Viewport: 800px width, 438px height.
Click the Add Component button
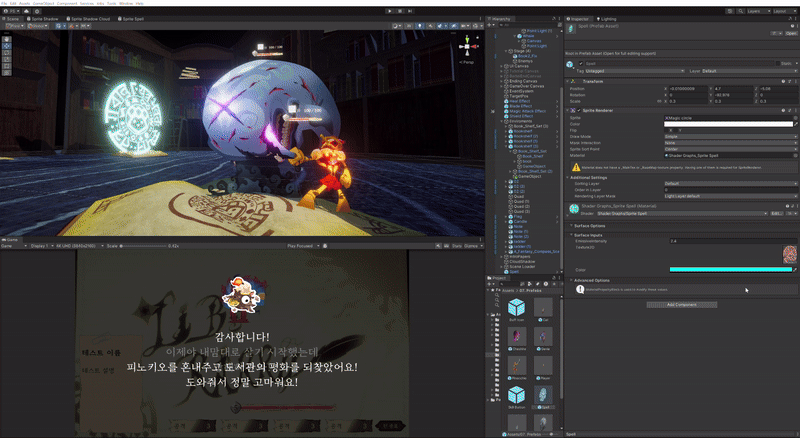click(682, 305)
